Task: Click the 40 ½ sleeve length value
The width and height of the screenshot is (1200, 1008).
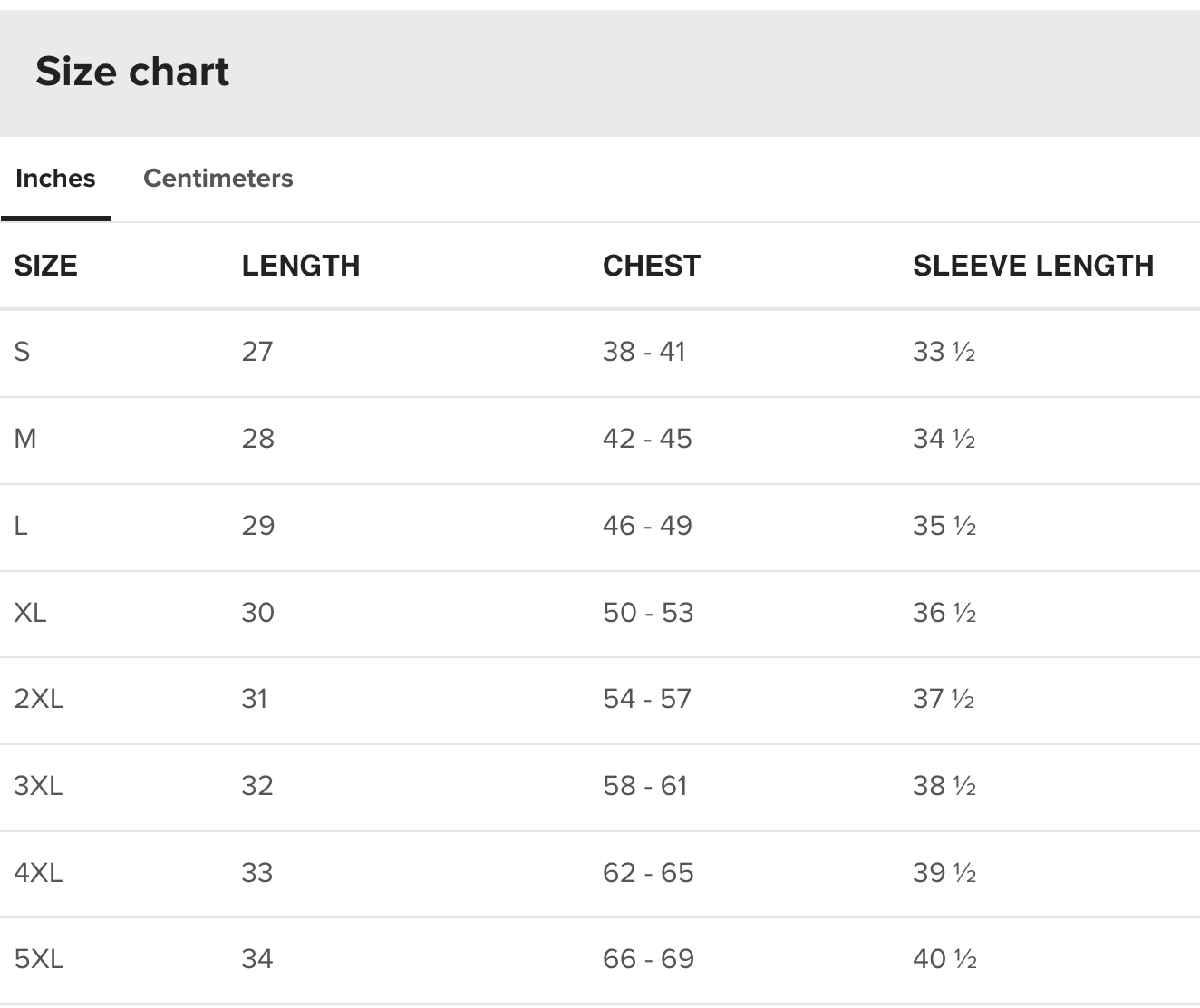Action: [944, 959]
